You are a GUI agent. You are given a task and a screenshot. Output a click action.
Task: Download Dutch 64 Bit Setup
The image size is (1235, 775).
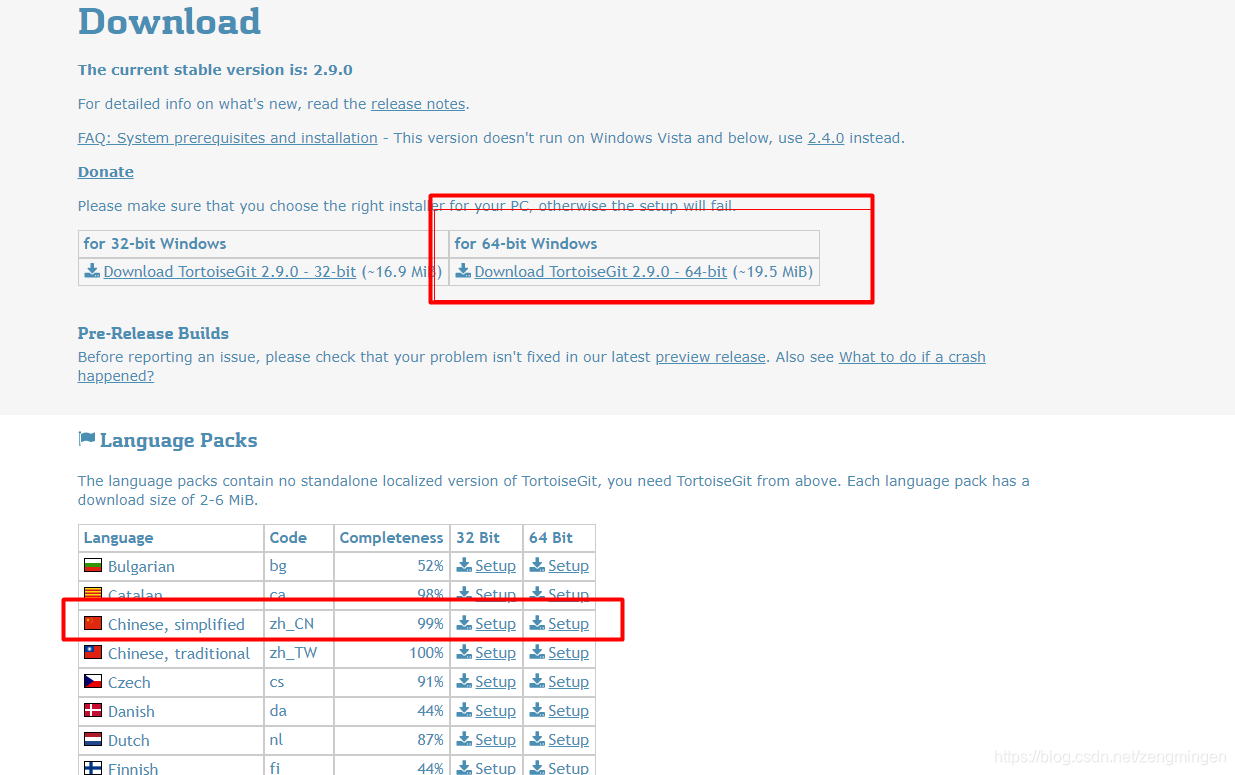568,740
